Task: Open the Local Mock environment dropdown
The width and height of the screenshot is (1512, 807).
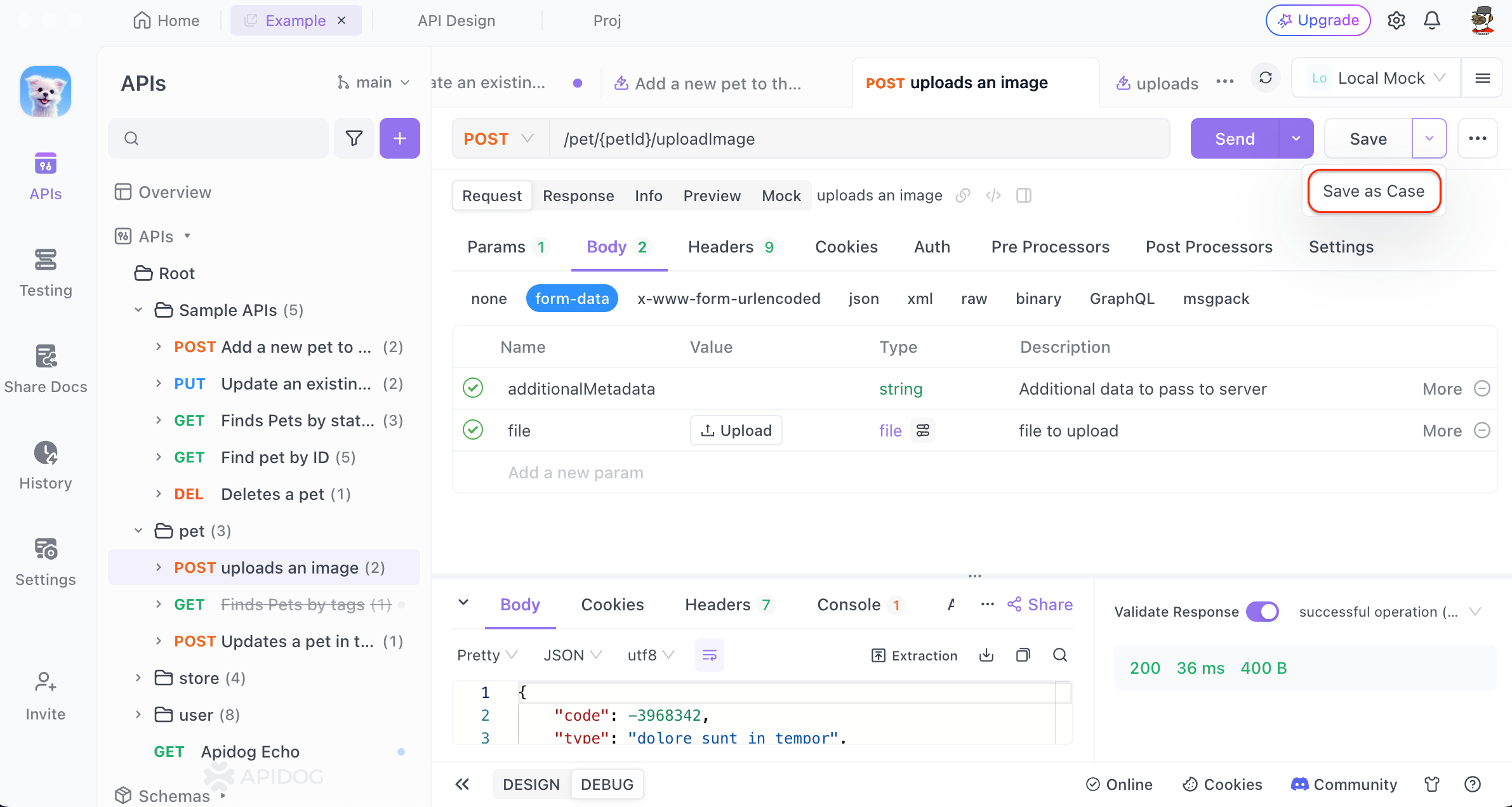Action: tap(1376, 78)
